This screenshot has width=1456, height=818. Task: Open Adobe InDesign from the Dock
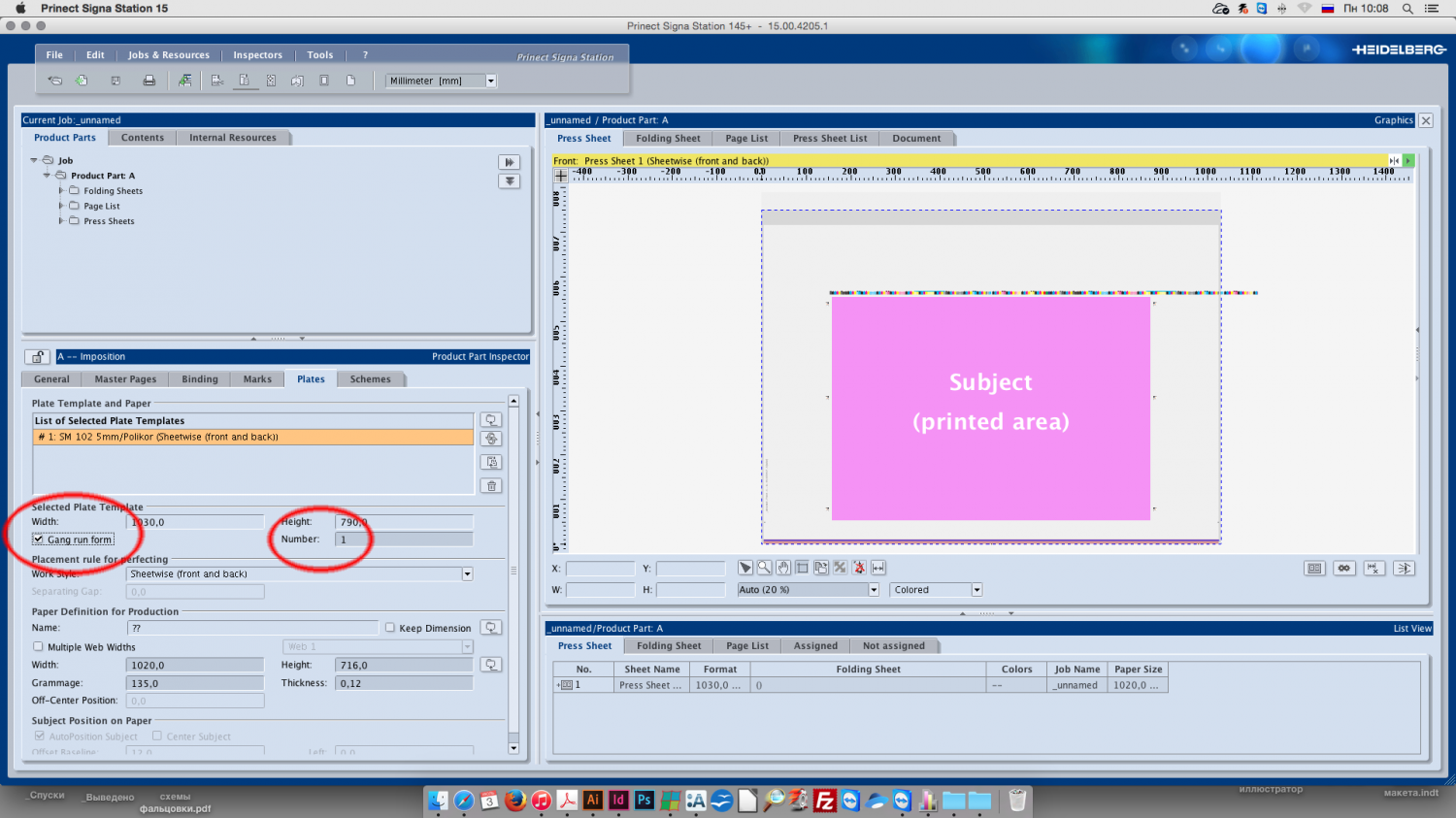617,801
